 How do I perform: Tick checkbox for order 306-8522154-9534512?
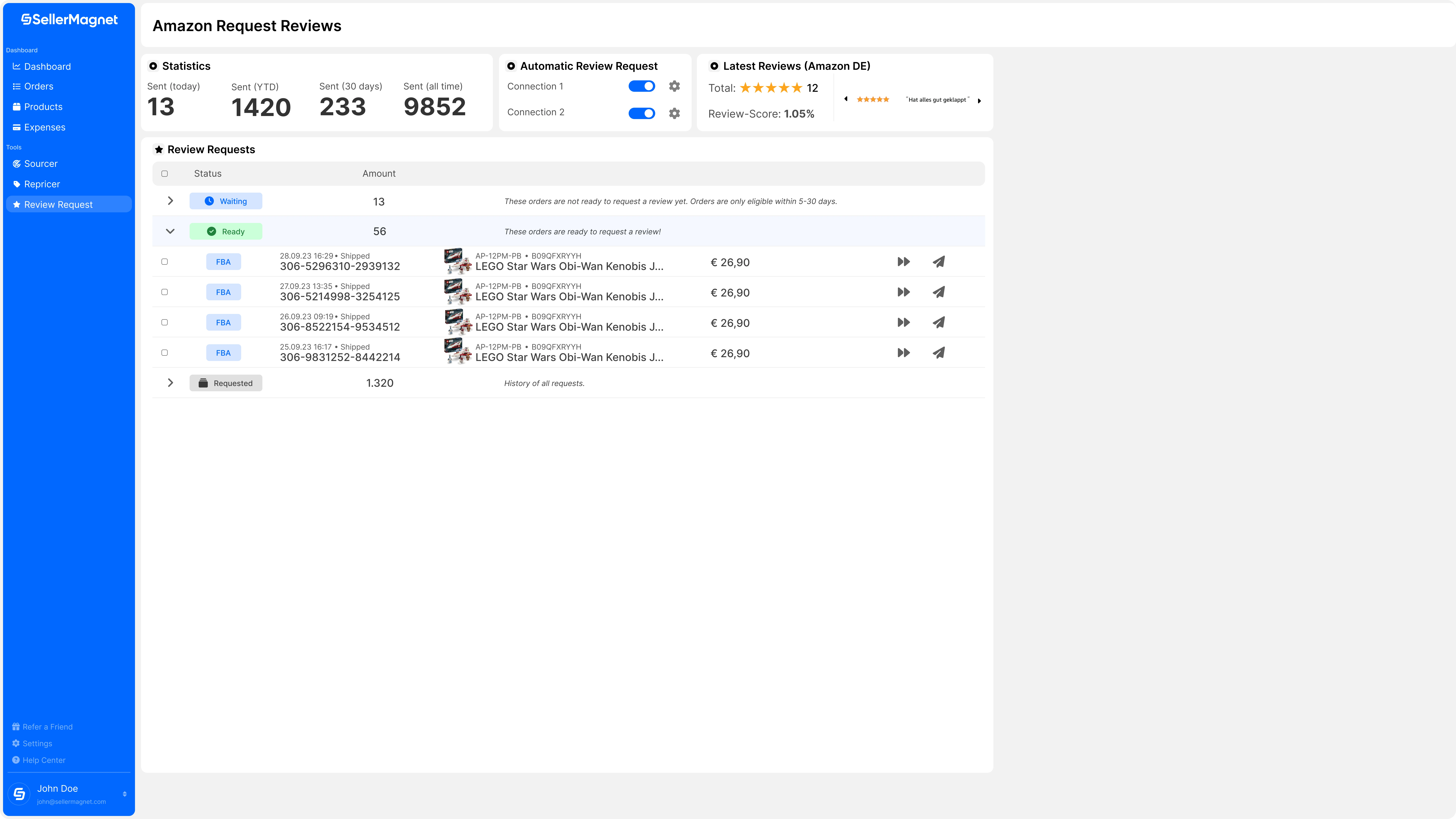(165, 322)
